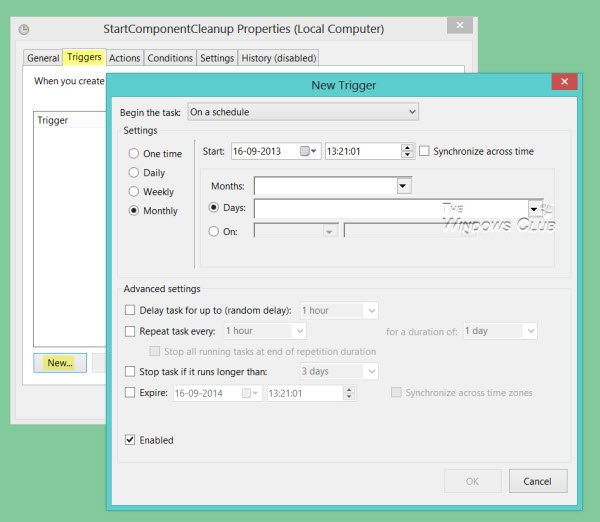Select the One time radio option
This screenshot has width=600, height=522.
pos(134,154)
